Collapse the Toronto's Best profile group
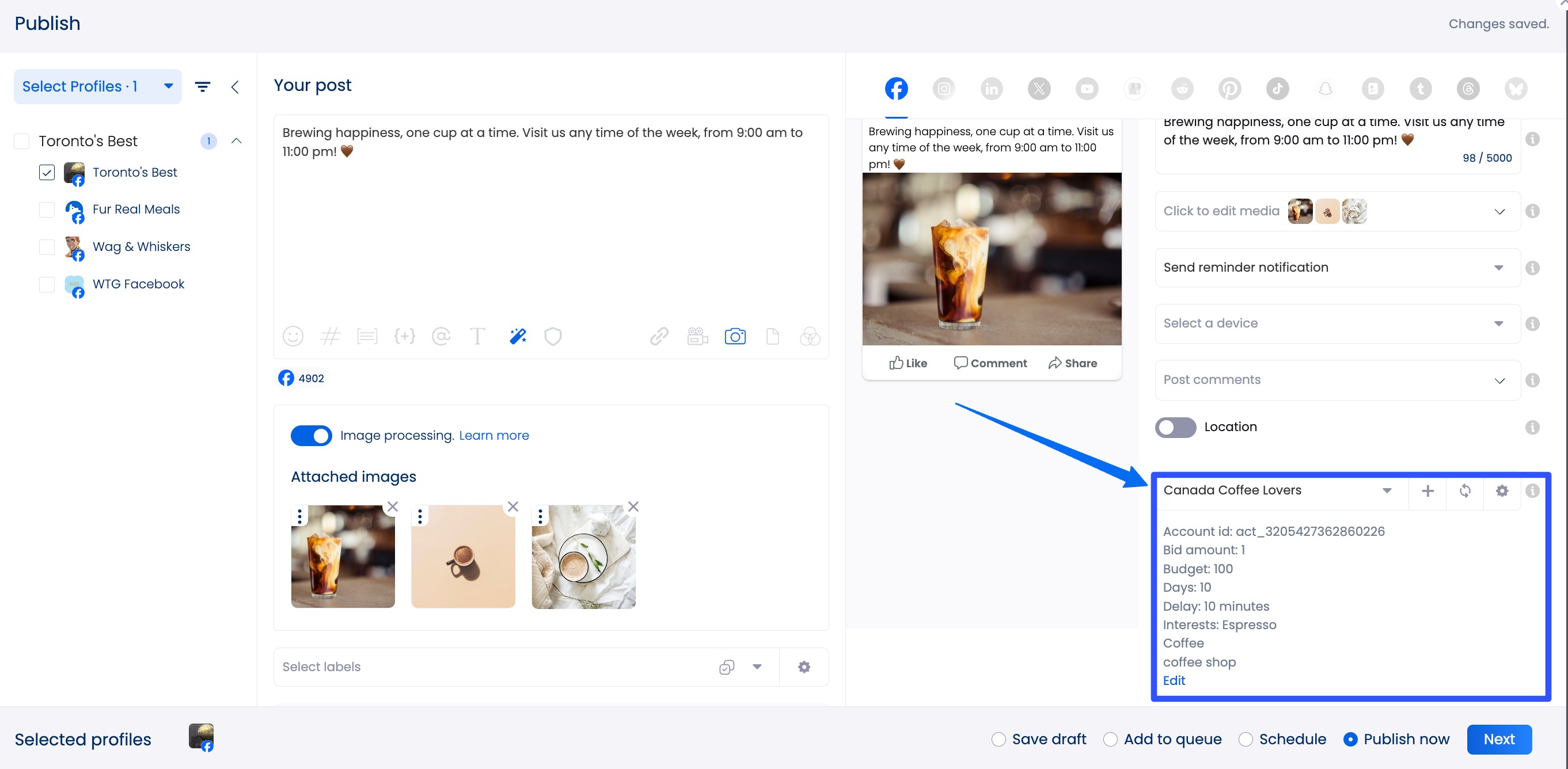This screenshot has width=1568, height=769. 237,140
